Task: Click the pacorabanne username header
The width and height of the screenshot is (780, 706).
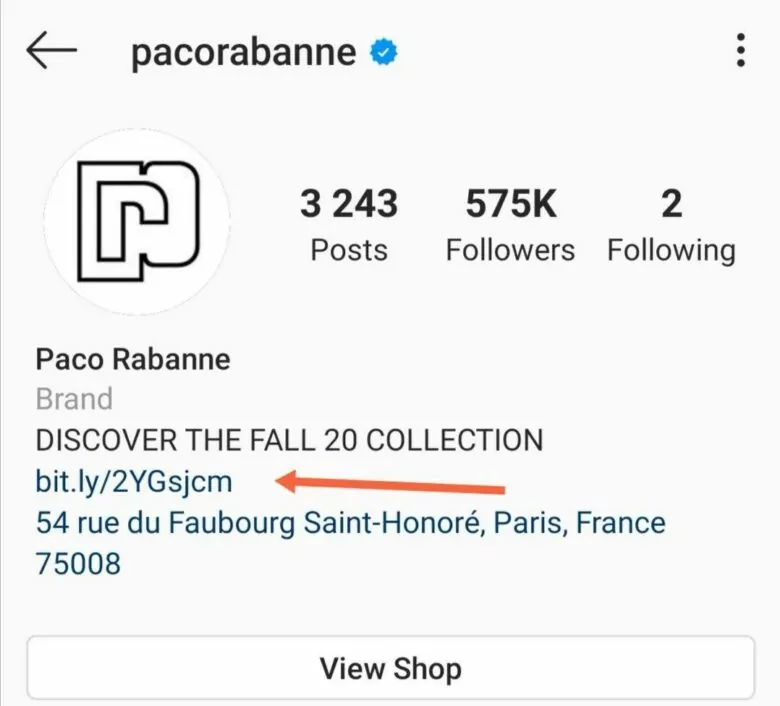Action: (x=243, y=53)
